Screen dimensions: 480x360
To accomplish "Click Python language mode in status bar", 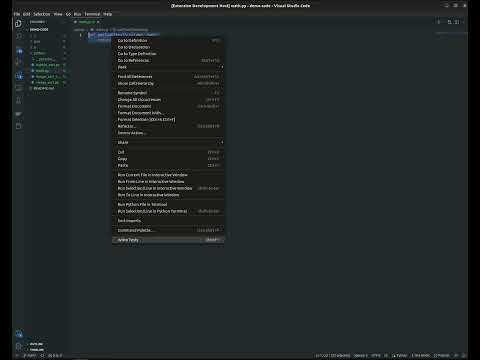I will [399, 356].
